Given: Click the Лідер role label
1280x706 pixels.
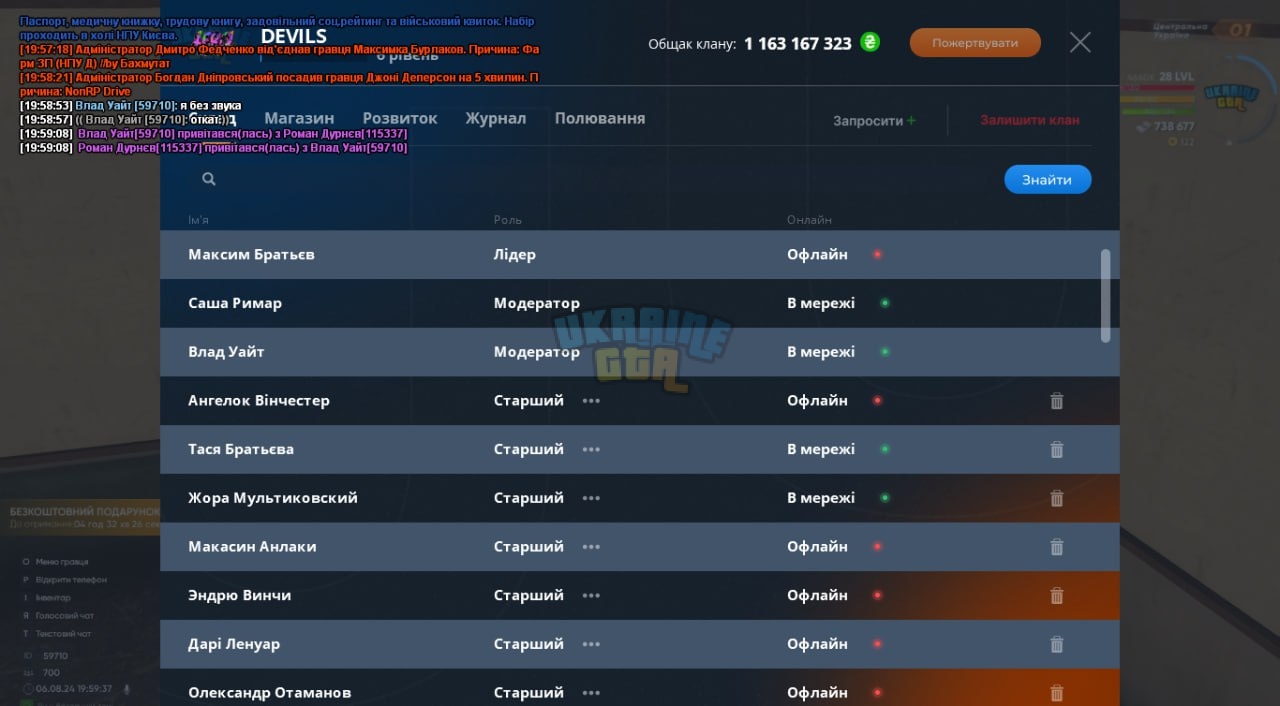Looking at the screenshot, I should click(x=515, y=255).
